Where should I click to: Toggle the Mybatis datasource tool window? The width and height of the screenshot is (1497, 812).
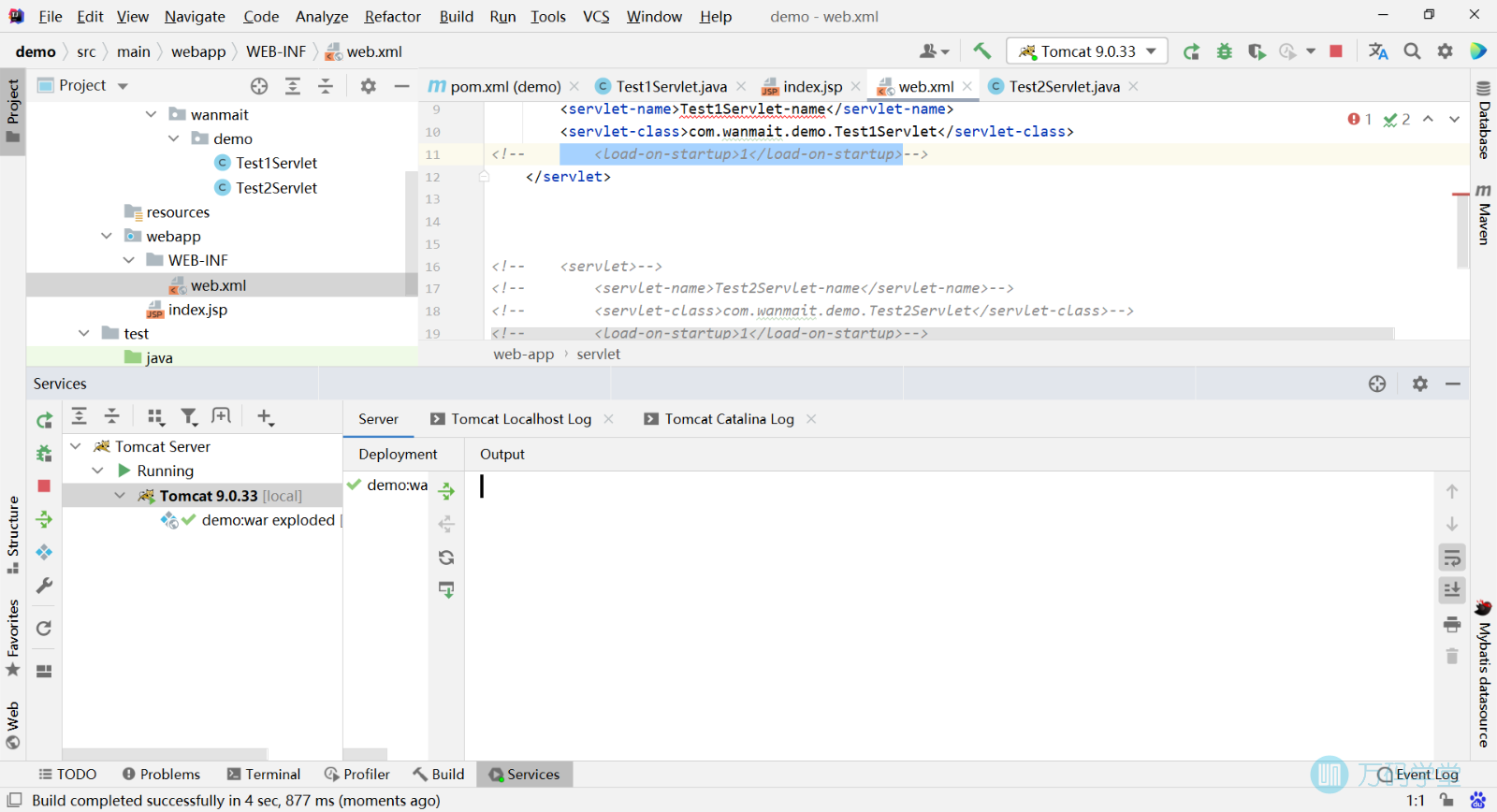click(1484, 674)
